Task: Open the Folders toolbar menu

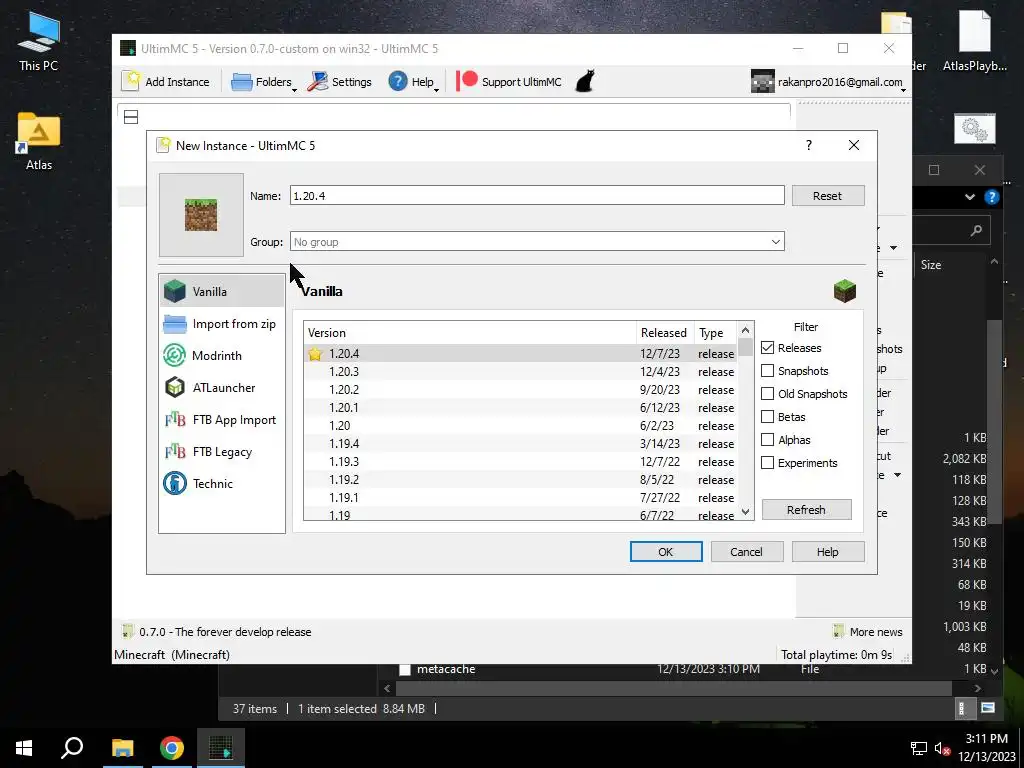Action: coord(263,82)
